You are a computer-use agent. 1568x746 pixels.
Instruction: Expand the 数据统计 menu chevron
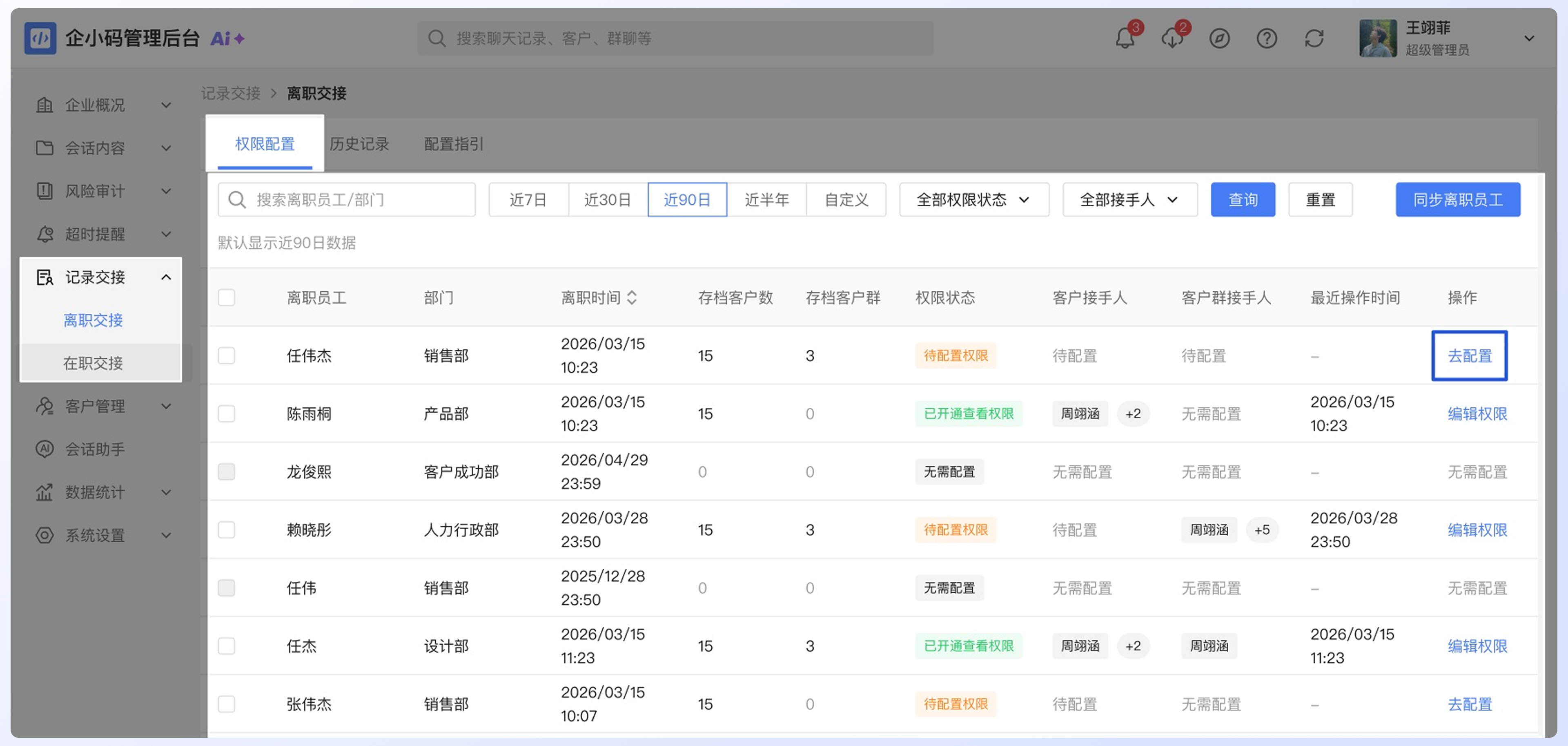pos(166,492)
